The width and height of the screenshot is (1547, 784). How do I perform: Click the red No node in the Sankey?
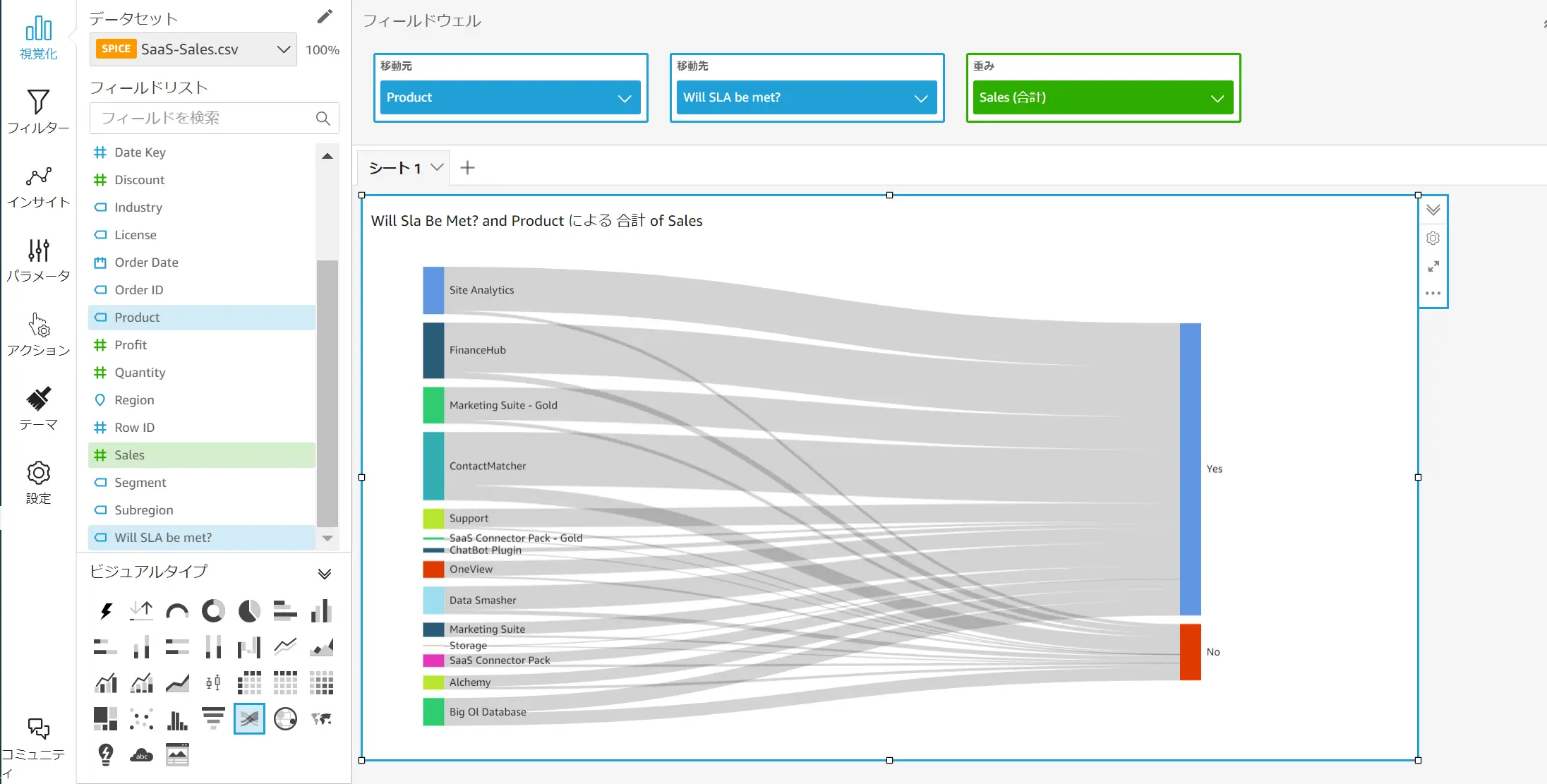click(x=1191, y=652)
